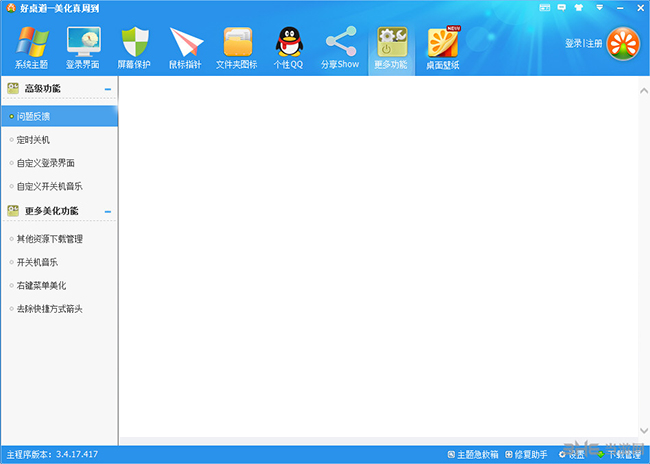Open 设置 in the status bar
This screenshot has width=650, height=464.
click(x=572, y=454)
